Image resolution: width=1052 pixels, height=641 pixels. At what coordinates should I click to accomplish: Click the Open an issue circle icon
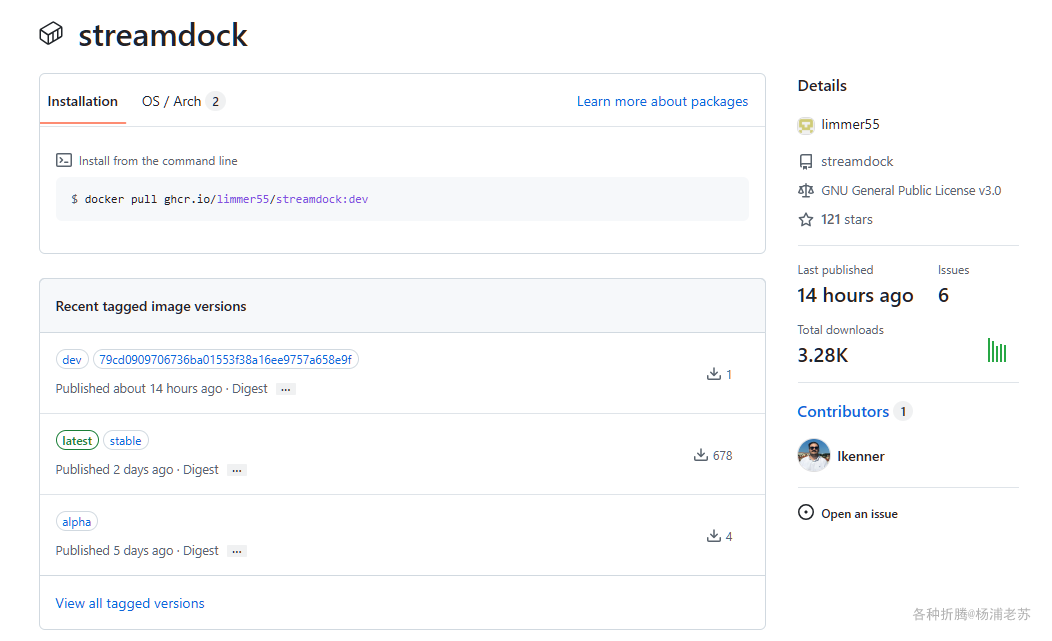806,513
